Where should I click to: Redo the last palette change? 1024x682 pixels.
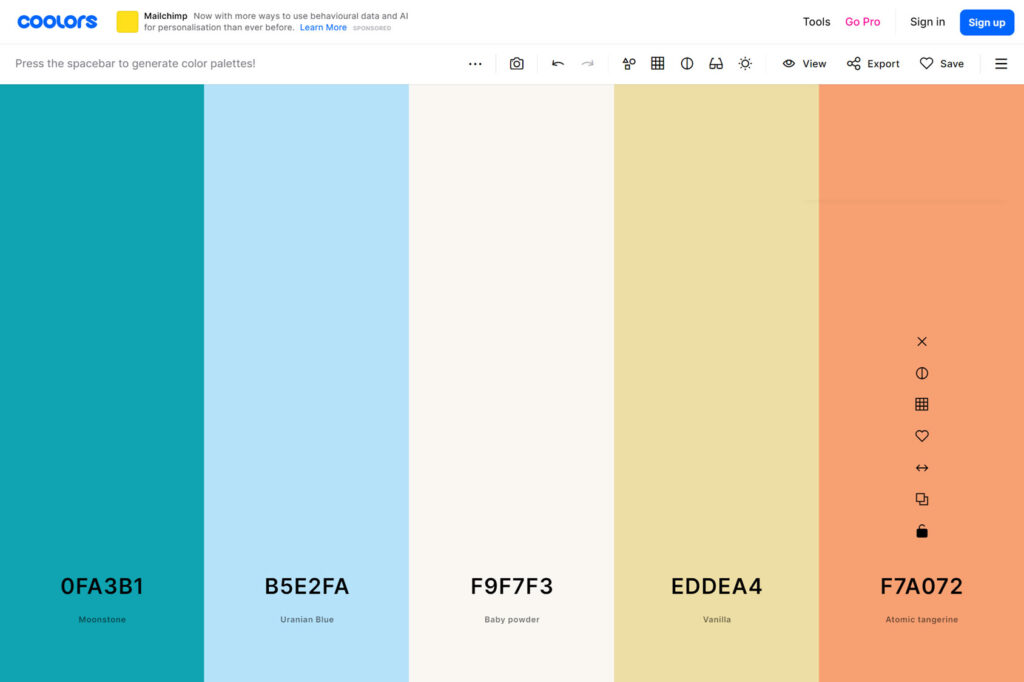(x=588, y=63)
